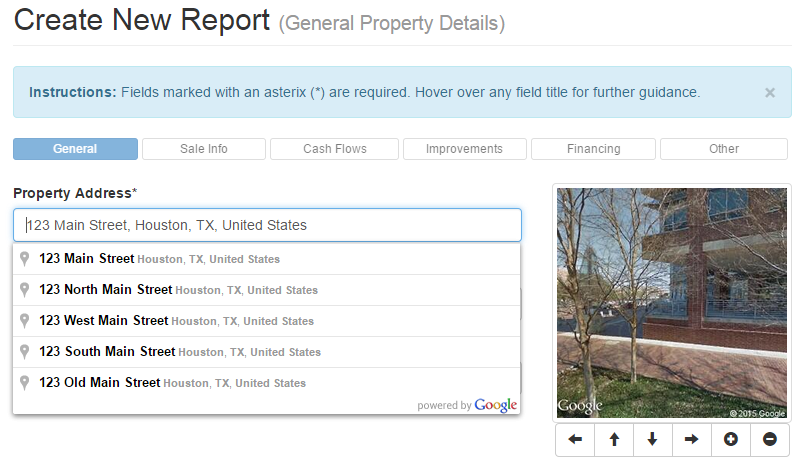Go to the Improvements tab
Viewport: 806px width, 462px height.
point(464,149)
